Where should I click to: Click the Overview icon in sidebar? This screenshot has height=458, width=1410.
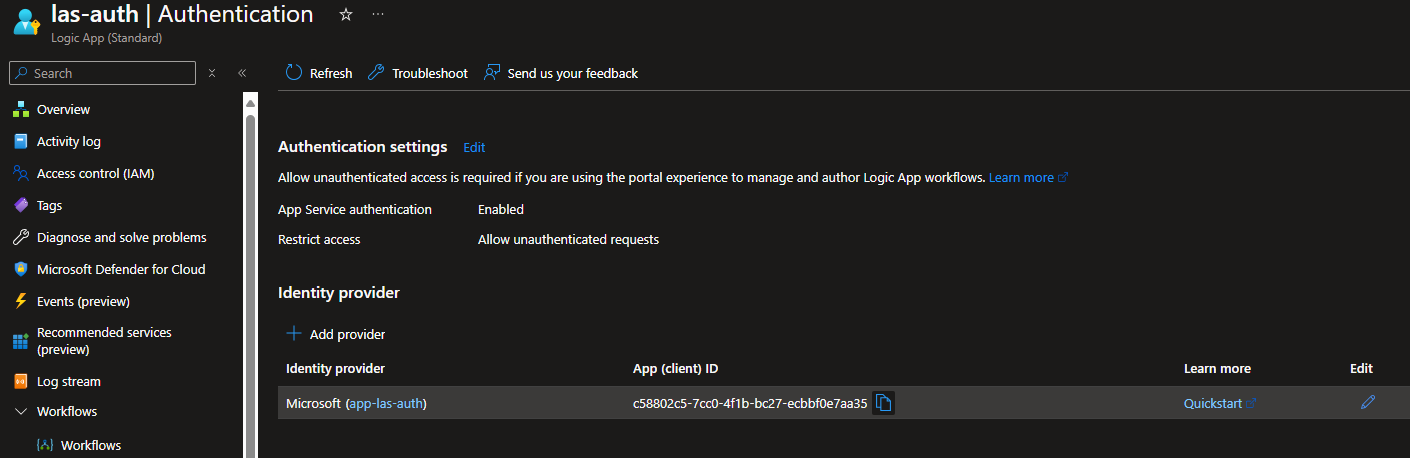coord(21,109)
